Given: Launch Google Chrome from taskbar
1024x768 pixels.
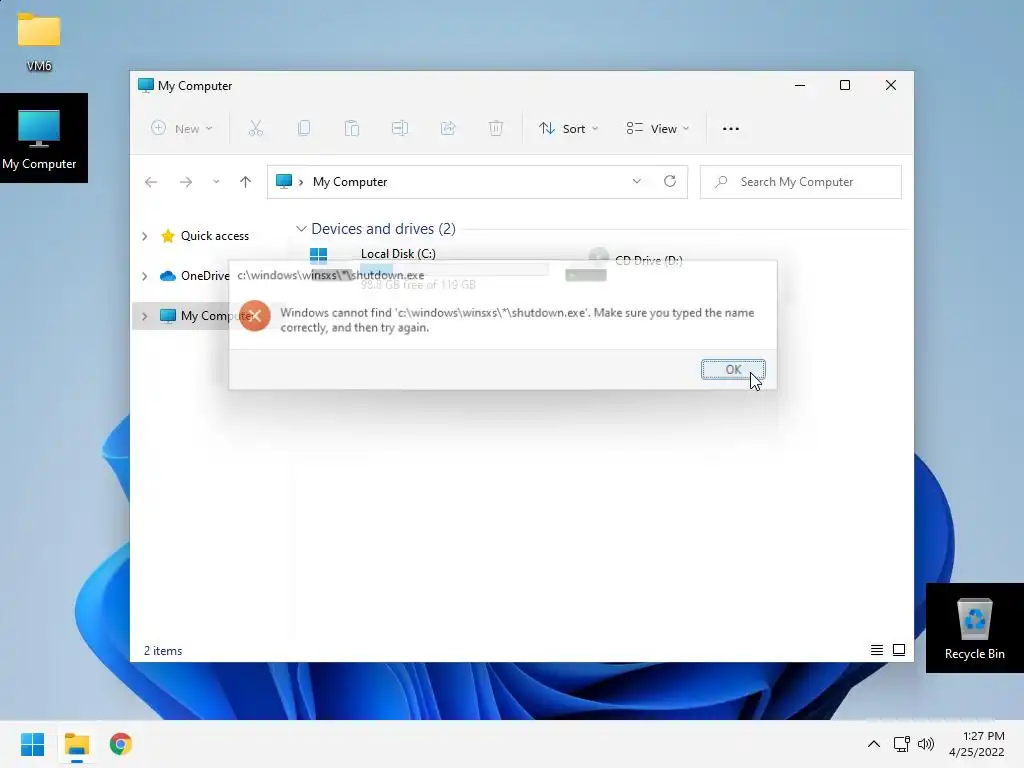Looking at the screenshot, I should click(x=121, y=744).
